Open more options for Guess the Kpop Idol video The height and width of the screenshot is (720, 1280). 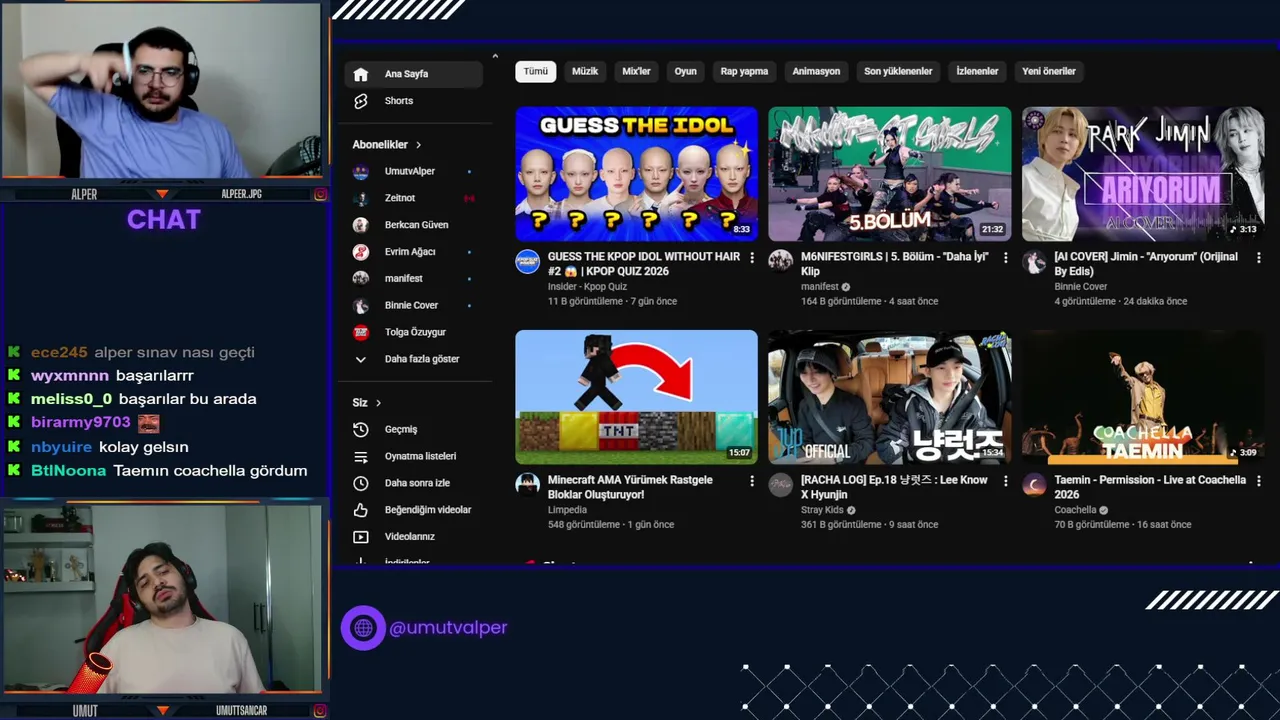coord(752,258)
